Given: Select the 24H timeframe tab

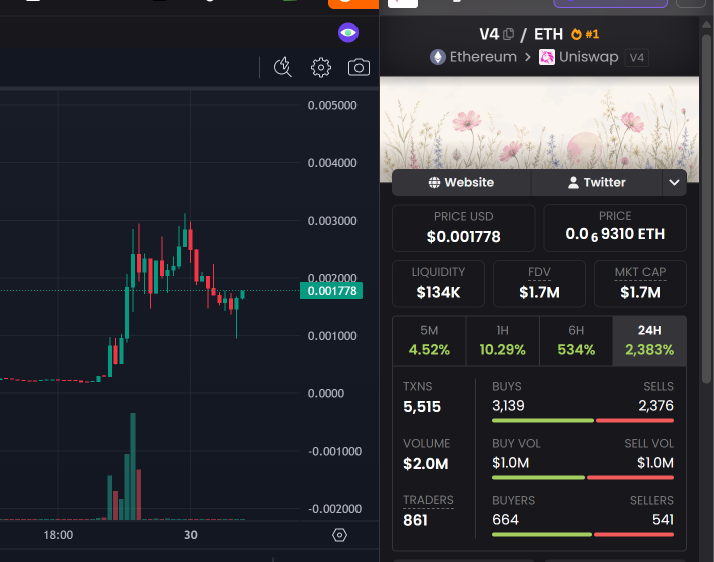Looking at the screenshot, I should pyautogui.click(x=649, y=341).
